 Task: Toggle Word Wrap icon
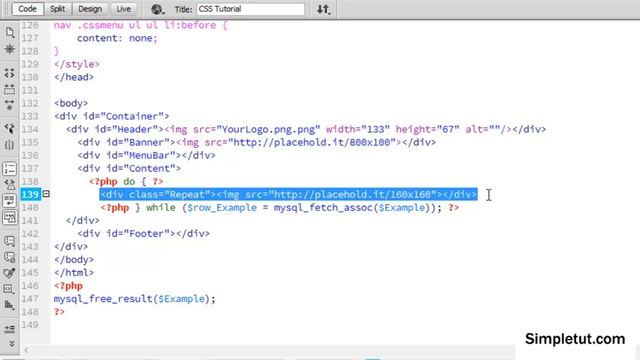point(10,200)
